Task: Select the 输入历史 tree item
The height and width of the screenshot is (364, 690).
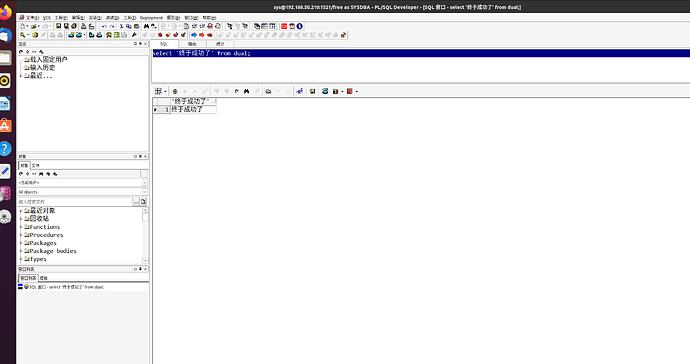Action: (x=42, y=67)
